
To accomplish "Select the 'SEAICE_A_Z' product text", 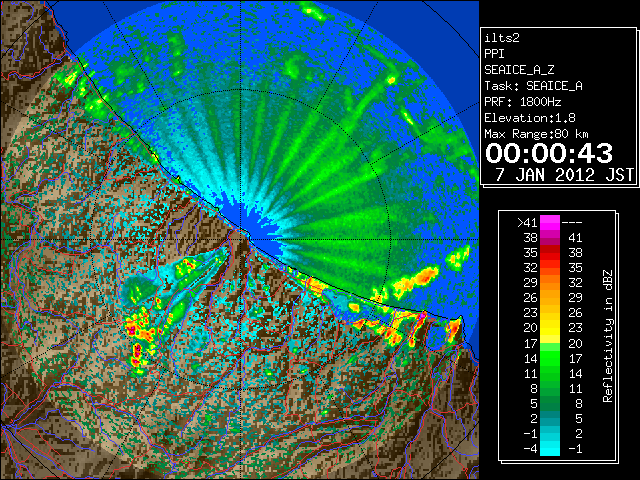I will pos(519,70).
